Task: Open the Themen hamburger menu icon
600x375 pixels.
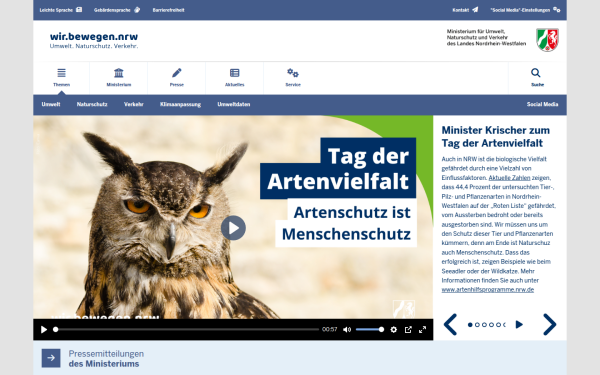Action: [x=61, y=73]
